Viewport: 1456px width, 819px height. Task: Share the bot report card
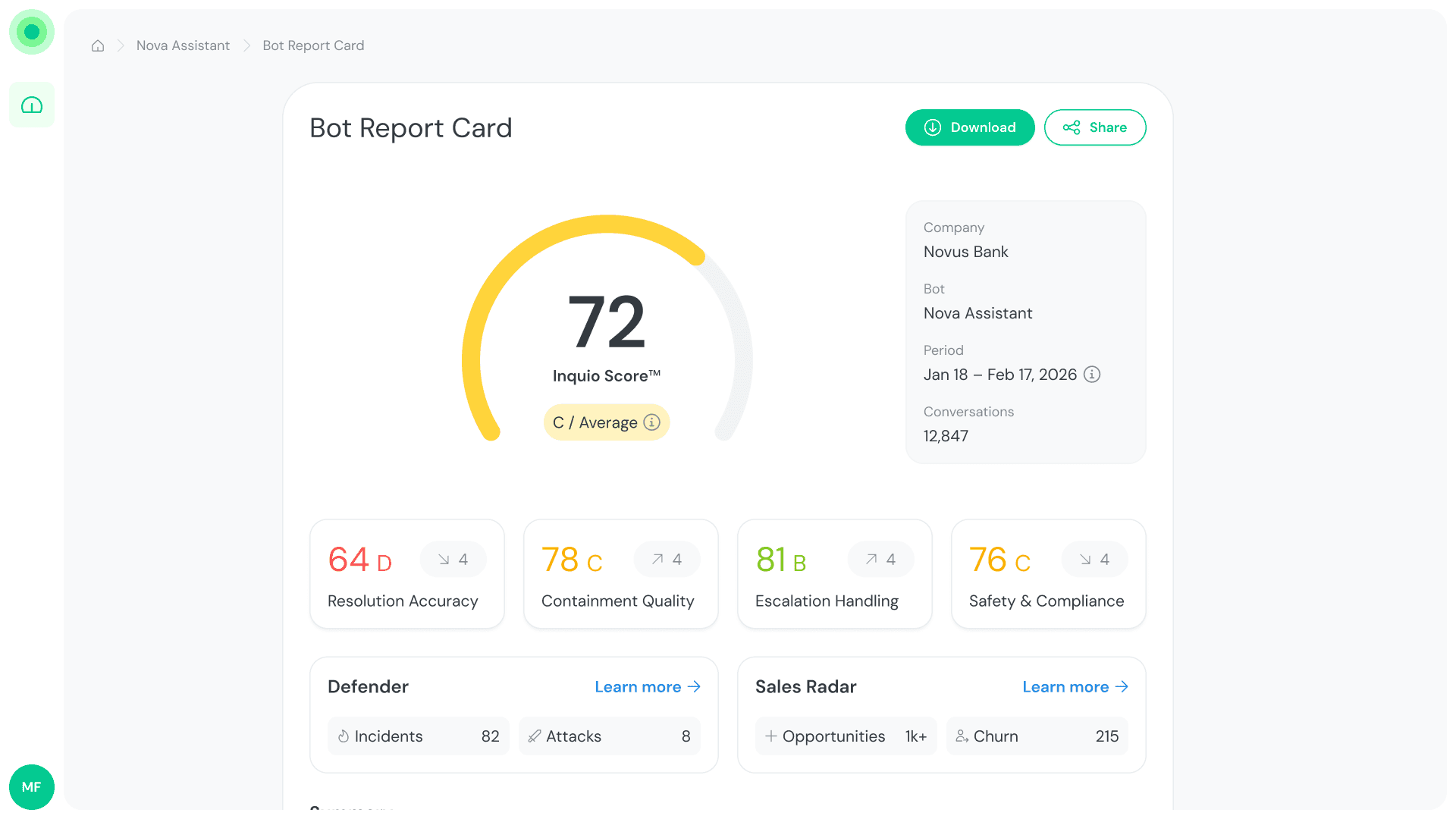click(1094, 127)
